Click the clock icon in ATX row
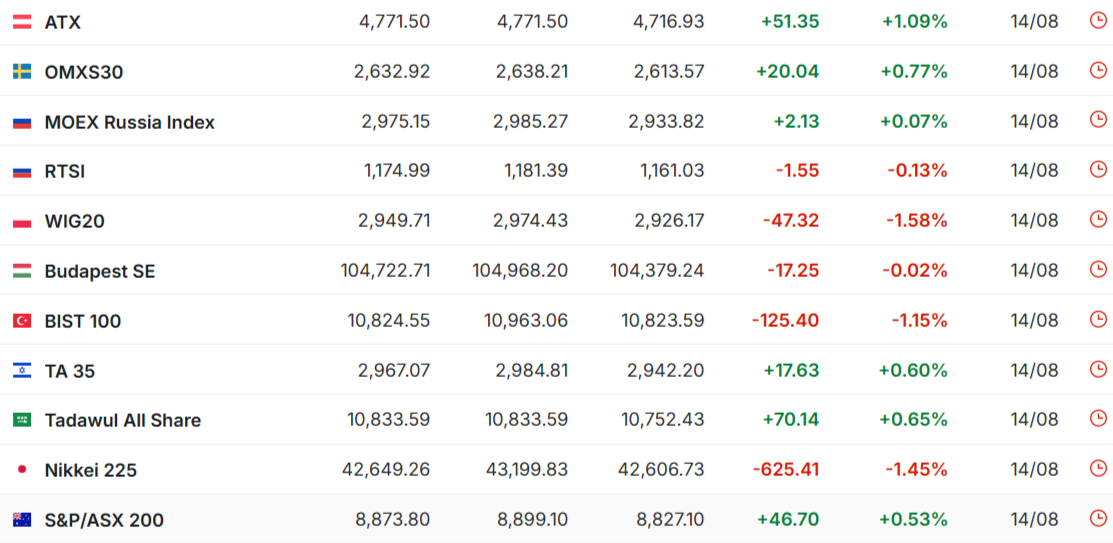Viewport: 1113px width, 543px height. coord(1097,21)
